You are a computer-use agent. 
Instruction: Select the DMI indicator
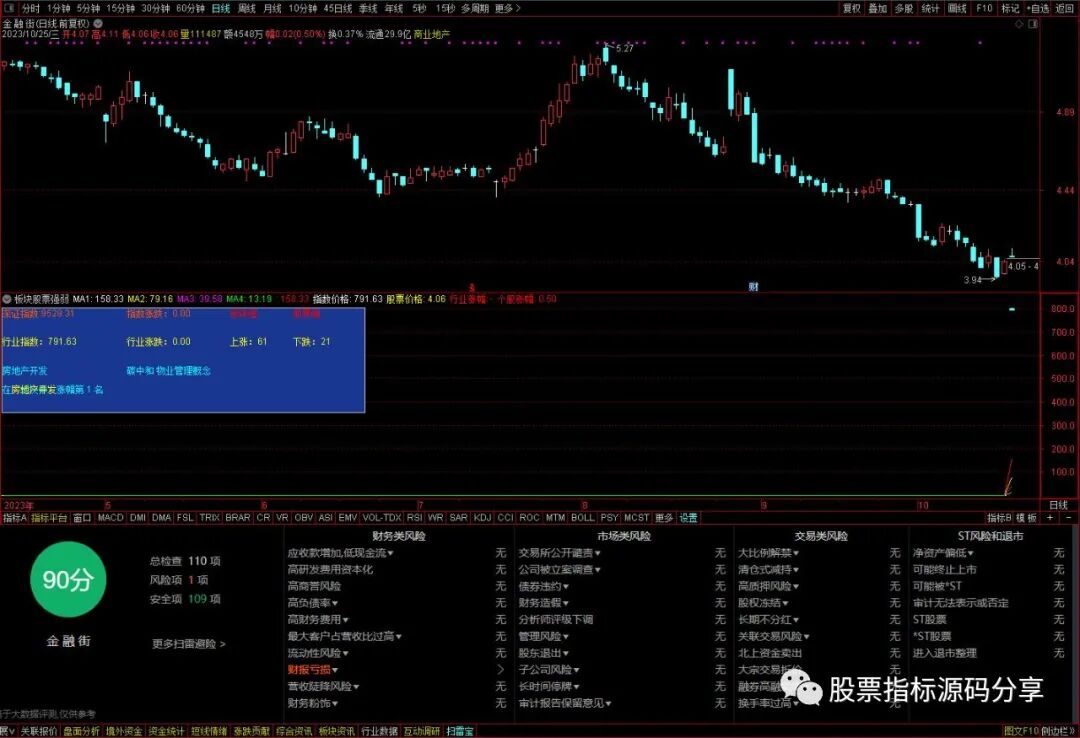138,517
